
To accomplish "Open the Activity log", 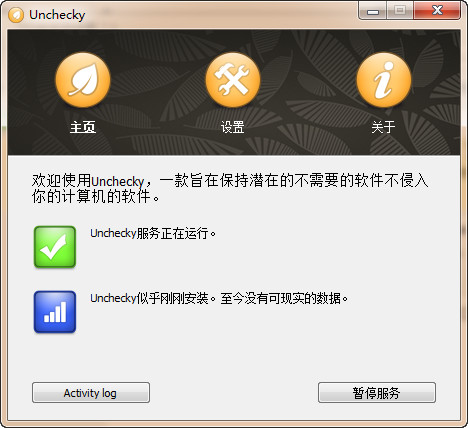I will [91, 393].
